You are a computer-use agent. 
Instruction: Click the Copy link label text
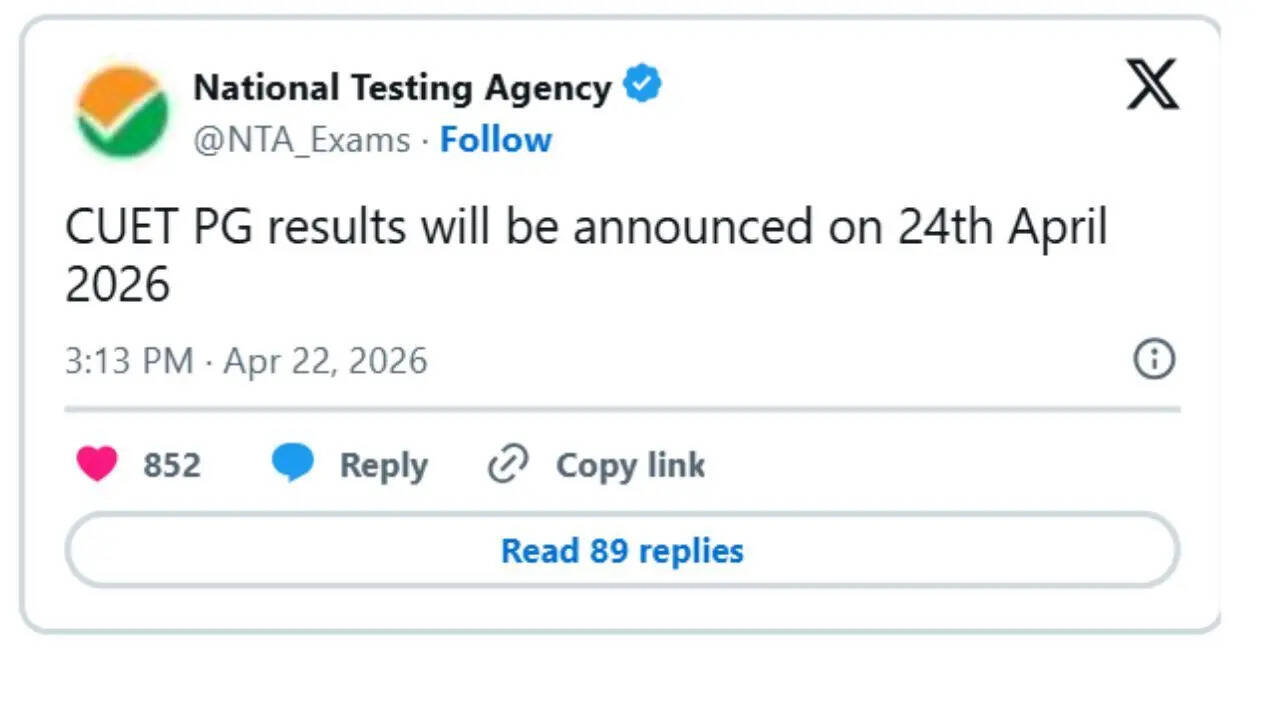630,464
